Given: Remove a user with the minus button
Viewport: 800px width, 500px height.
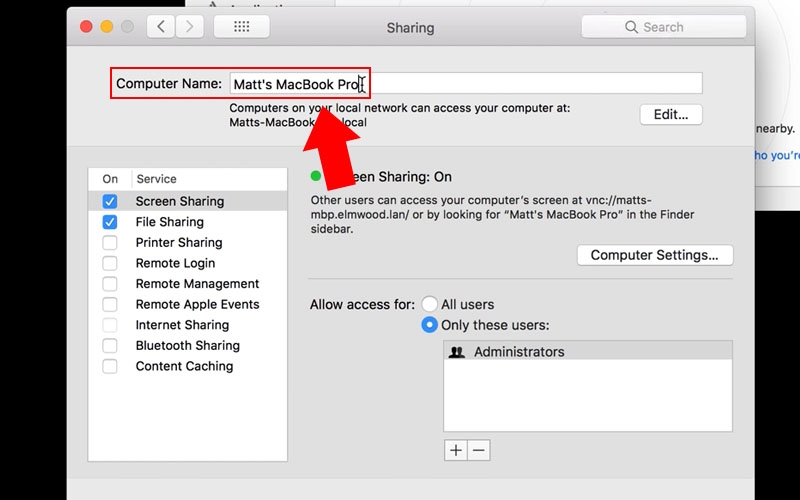Looking at the screenshot, I should pos(479,450).
